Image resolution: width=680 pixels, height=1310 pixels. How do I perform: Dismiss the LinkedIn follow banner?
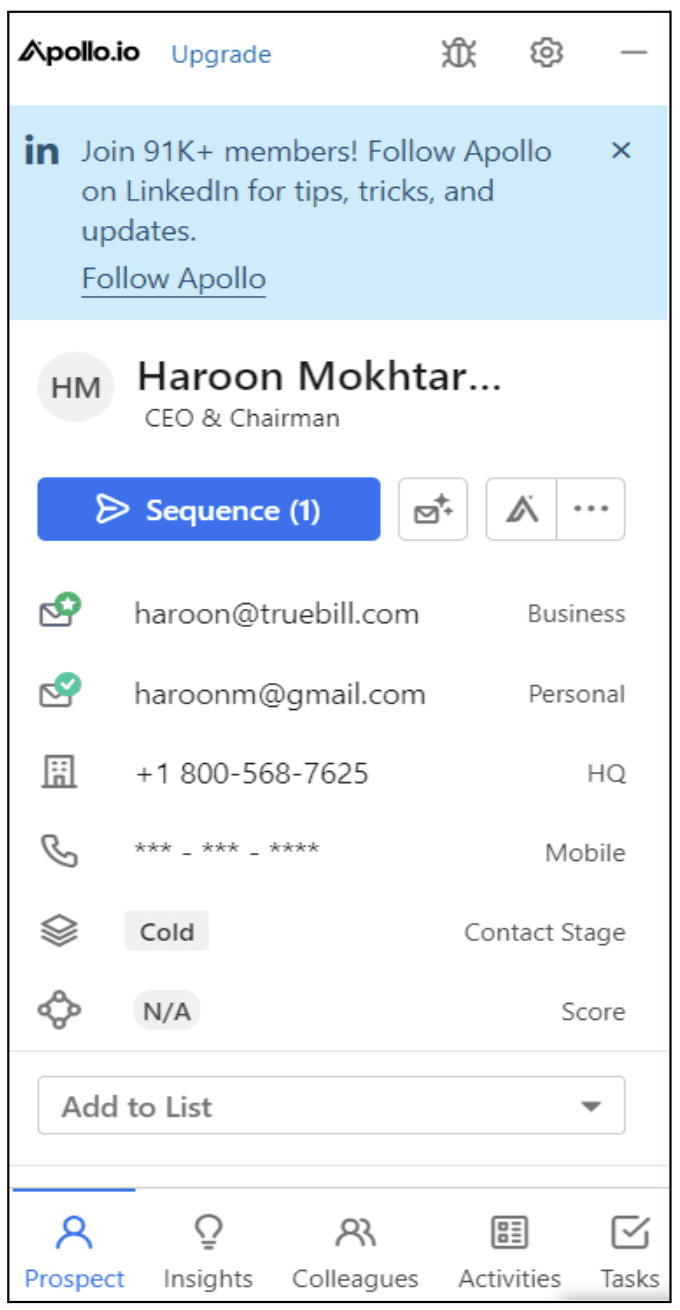tap(621, 150)
